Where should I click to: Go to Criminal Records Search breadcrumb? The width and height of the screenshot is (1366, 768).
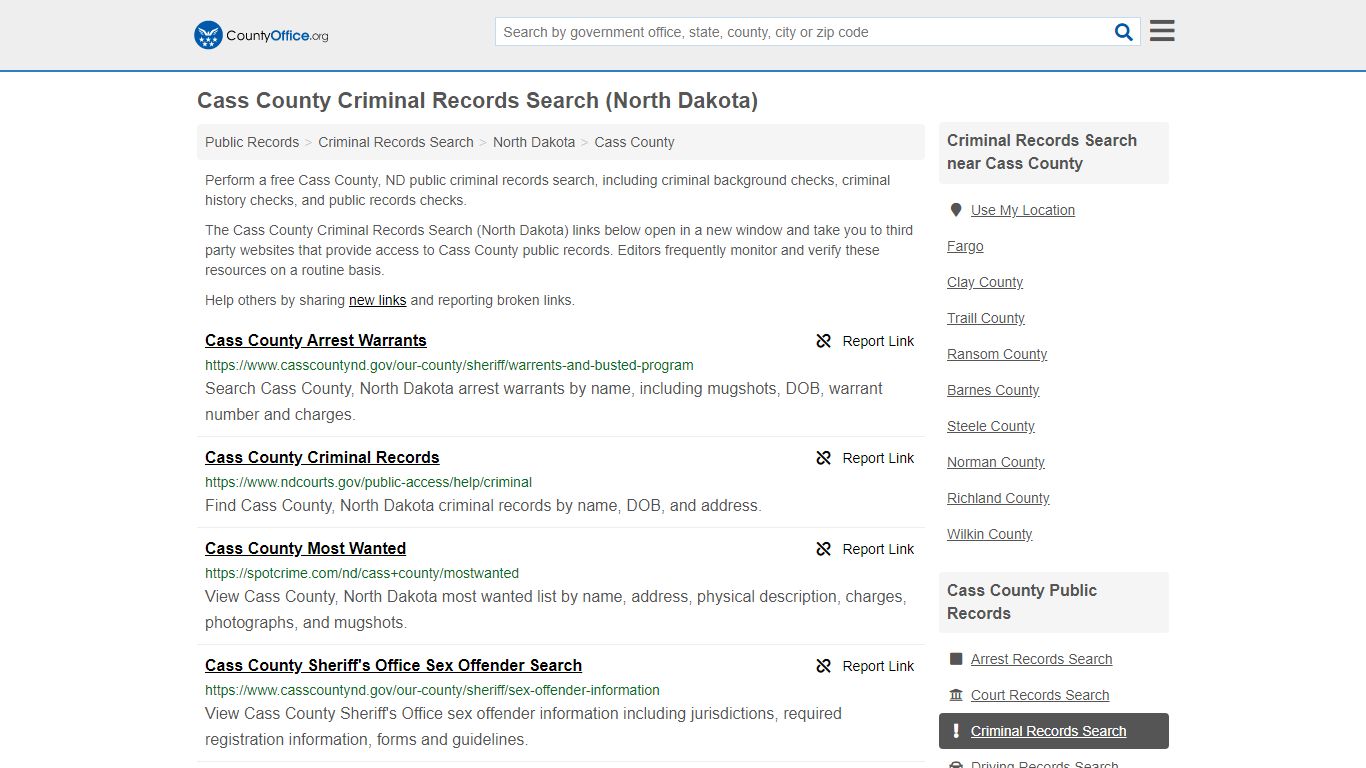pyautogui.click(x=396, y=142)
